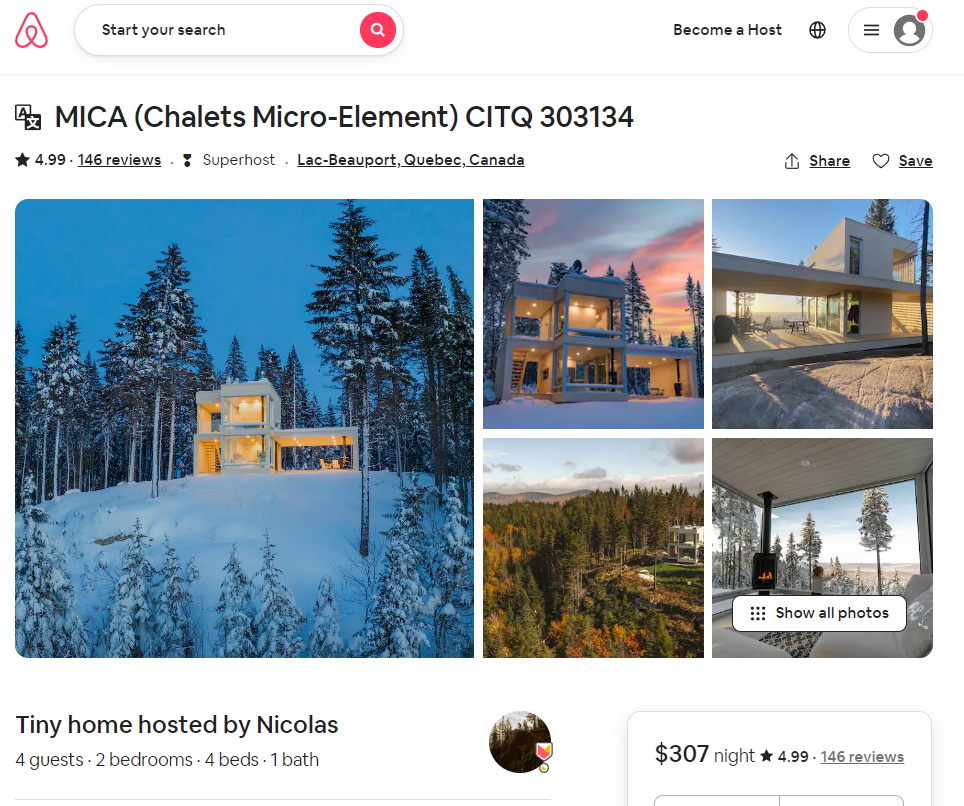Click the Airbnb logo icon
The height and width of the screenshot is (806, 964).
(31, 30)
